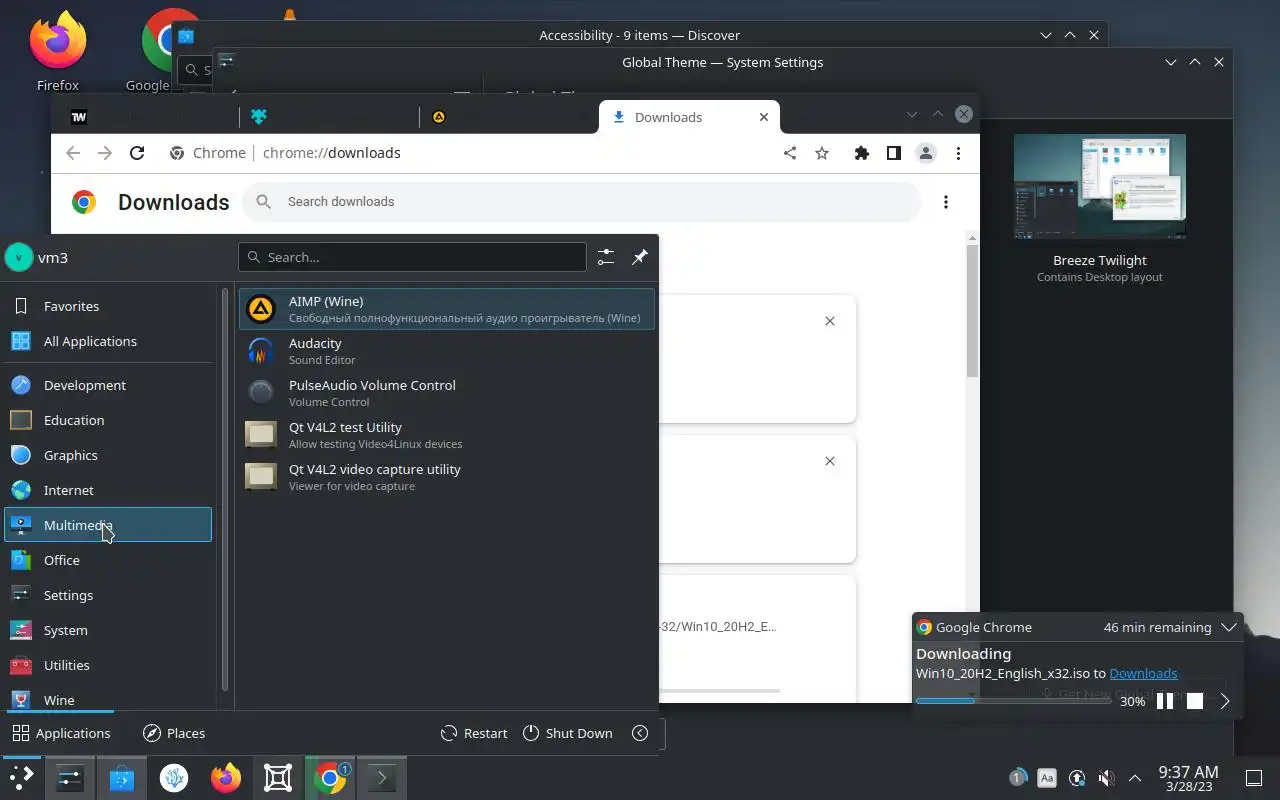Open the Wine category
Image resolution: width=1280 pixels, height=800 pixels.
(108, 699)
